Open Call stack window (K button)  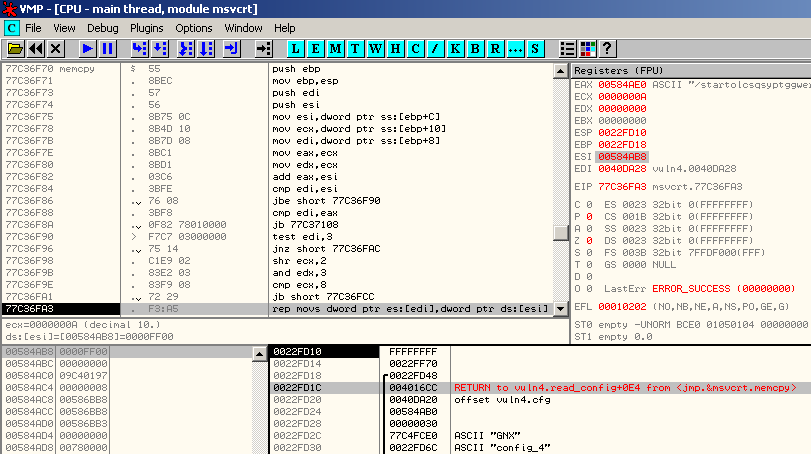[x=455, y=48]
